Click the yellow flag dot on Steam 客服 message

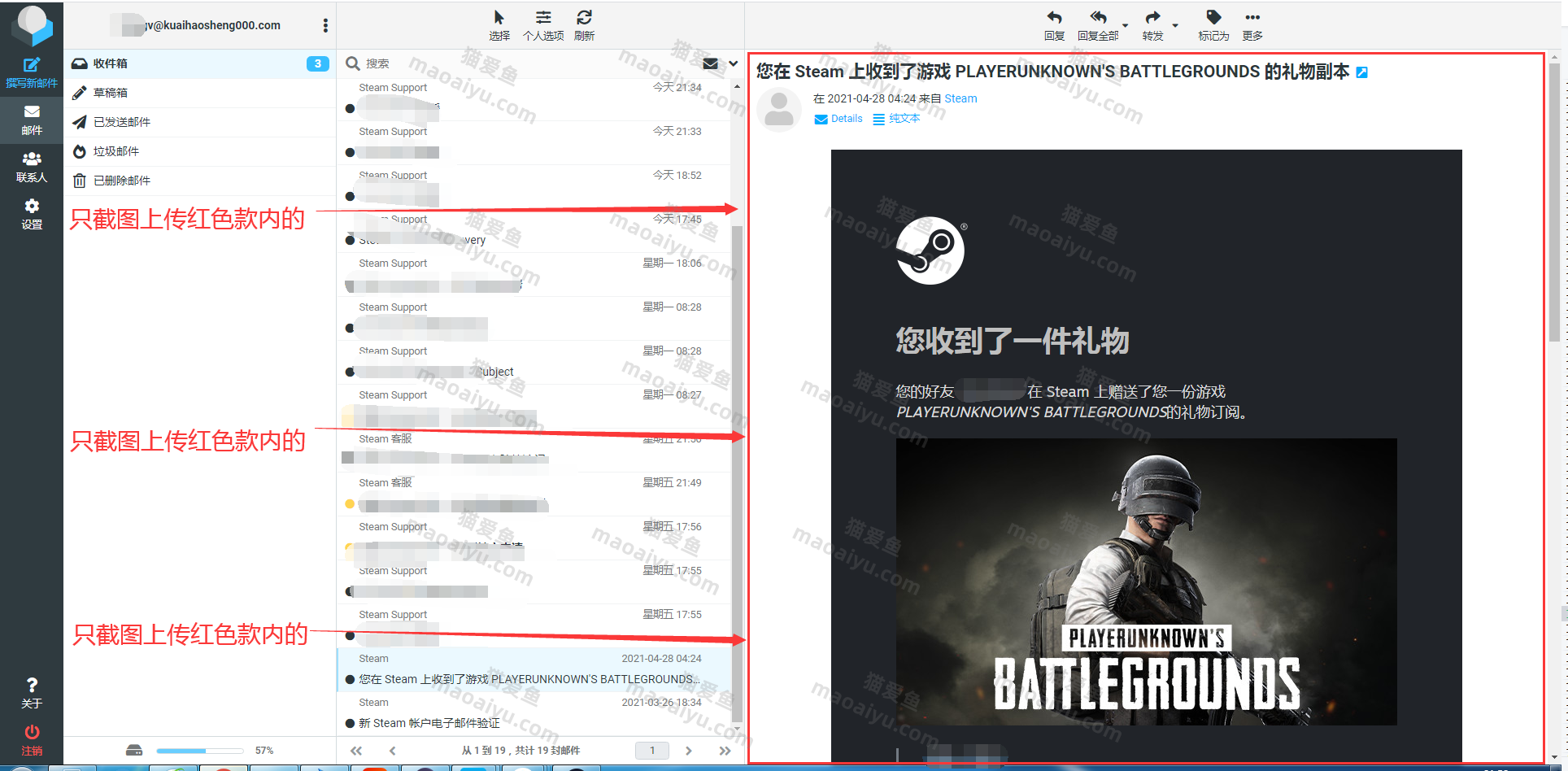tap(350, 504)
